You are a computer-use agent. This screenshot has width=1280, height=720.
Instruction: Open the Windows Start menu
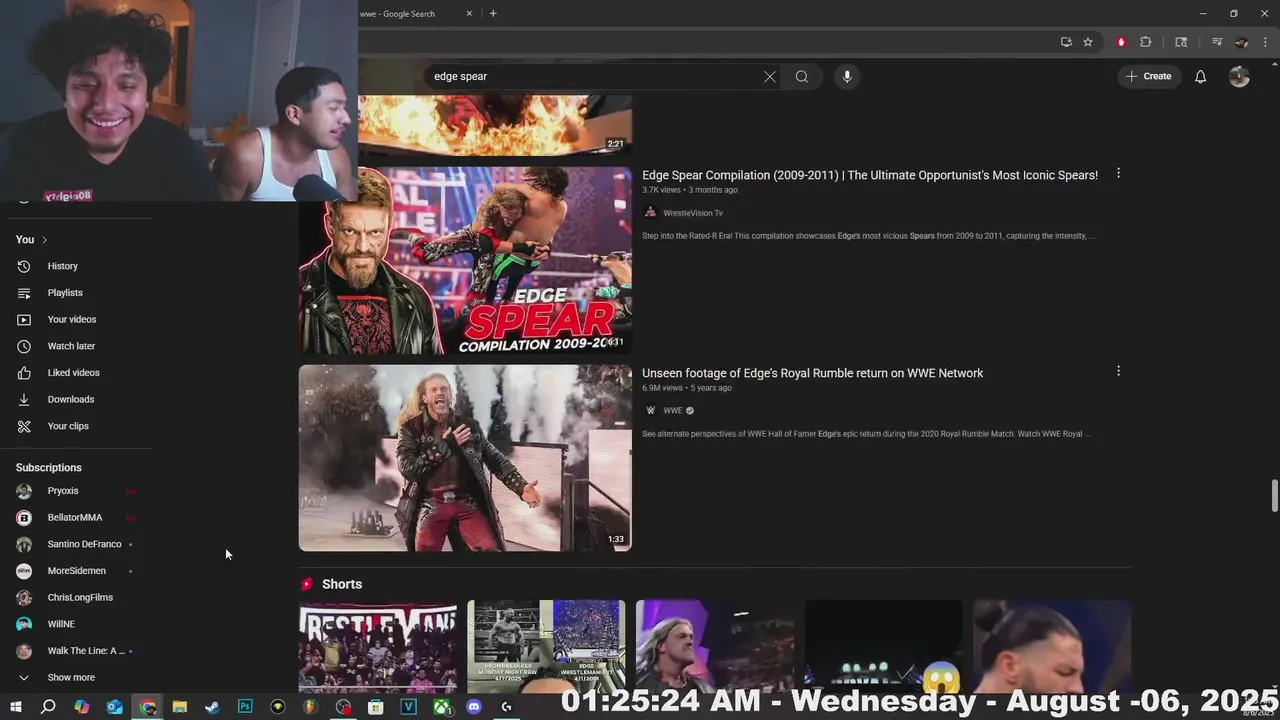click(15, 707)
